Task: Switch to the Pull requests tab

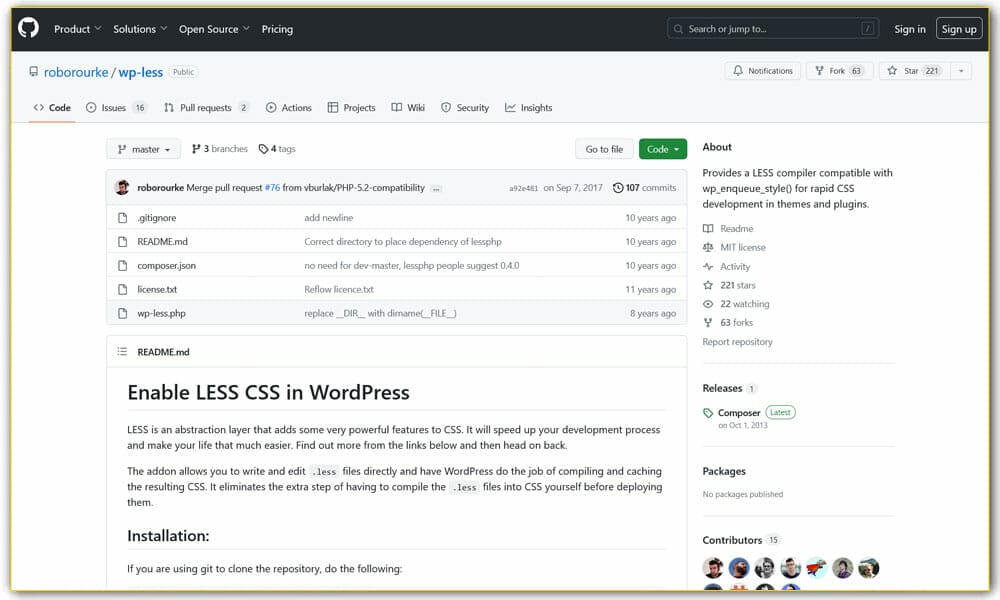Action: coord(206,107)
